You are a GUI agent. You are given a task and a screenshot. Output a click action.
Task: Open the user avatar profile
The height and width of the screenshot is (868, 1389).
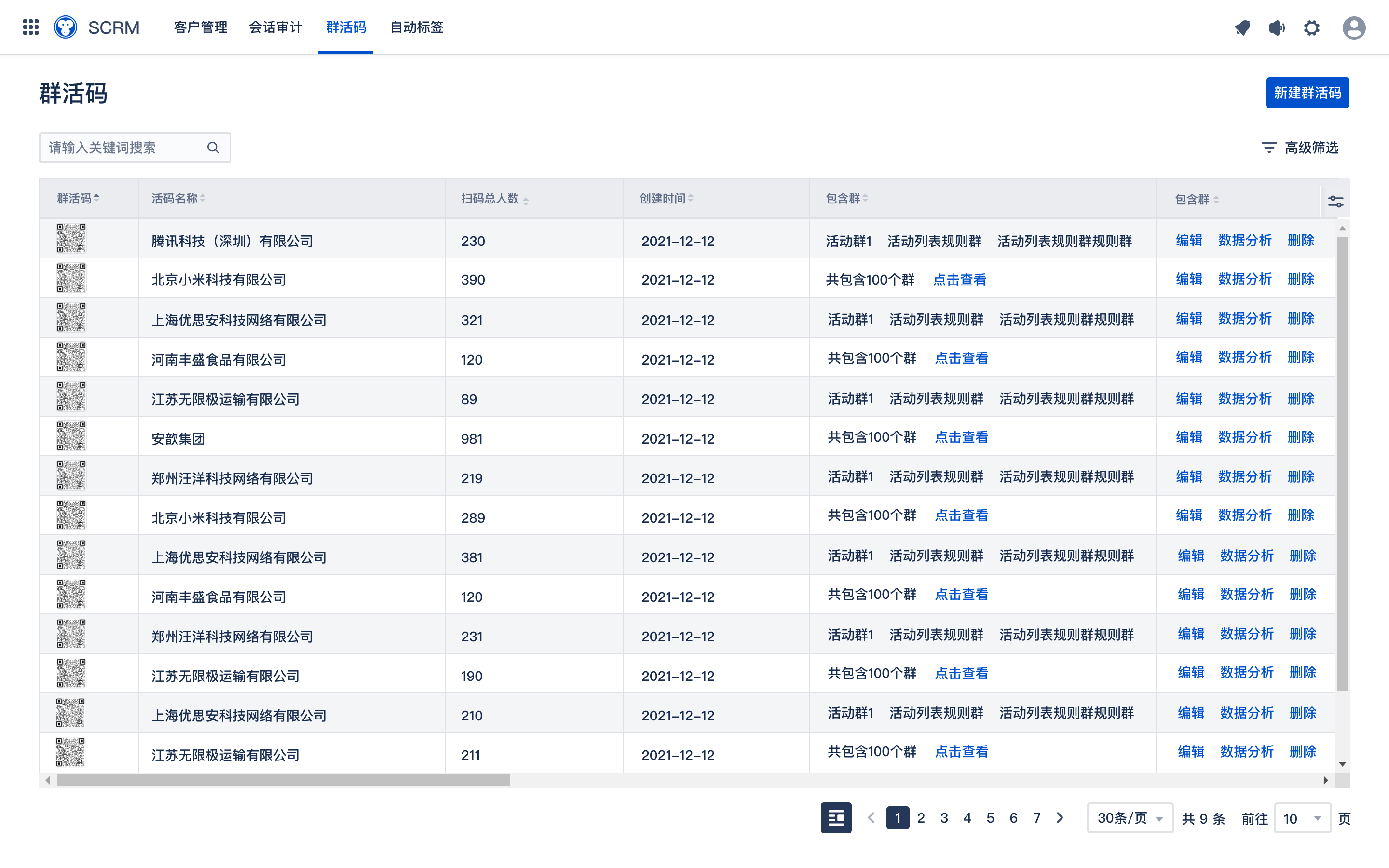coord(1354,27)
